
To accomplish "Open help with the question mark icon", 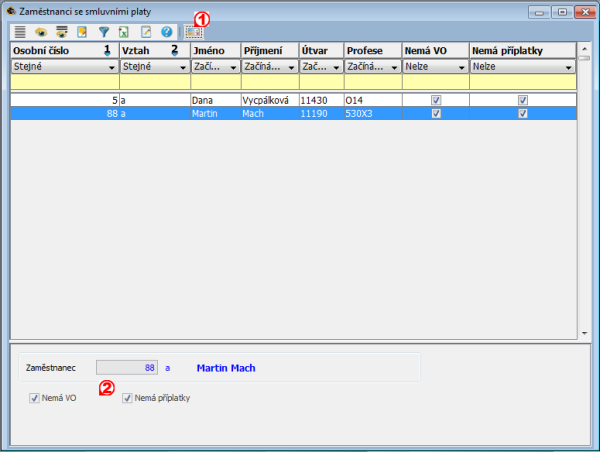I will [166, 32].
